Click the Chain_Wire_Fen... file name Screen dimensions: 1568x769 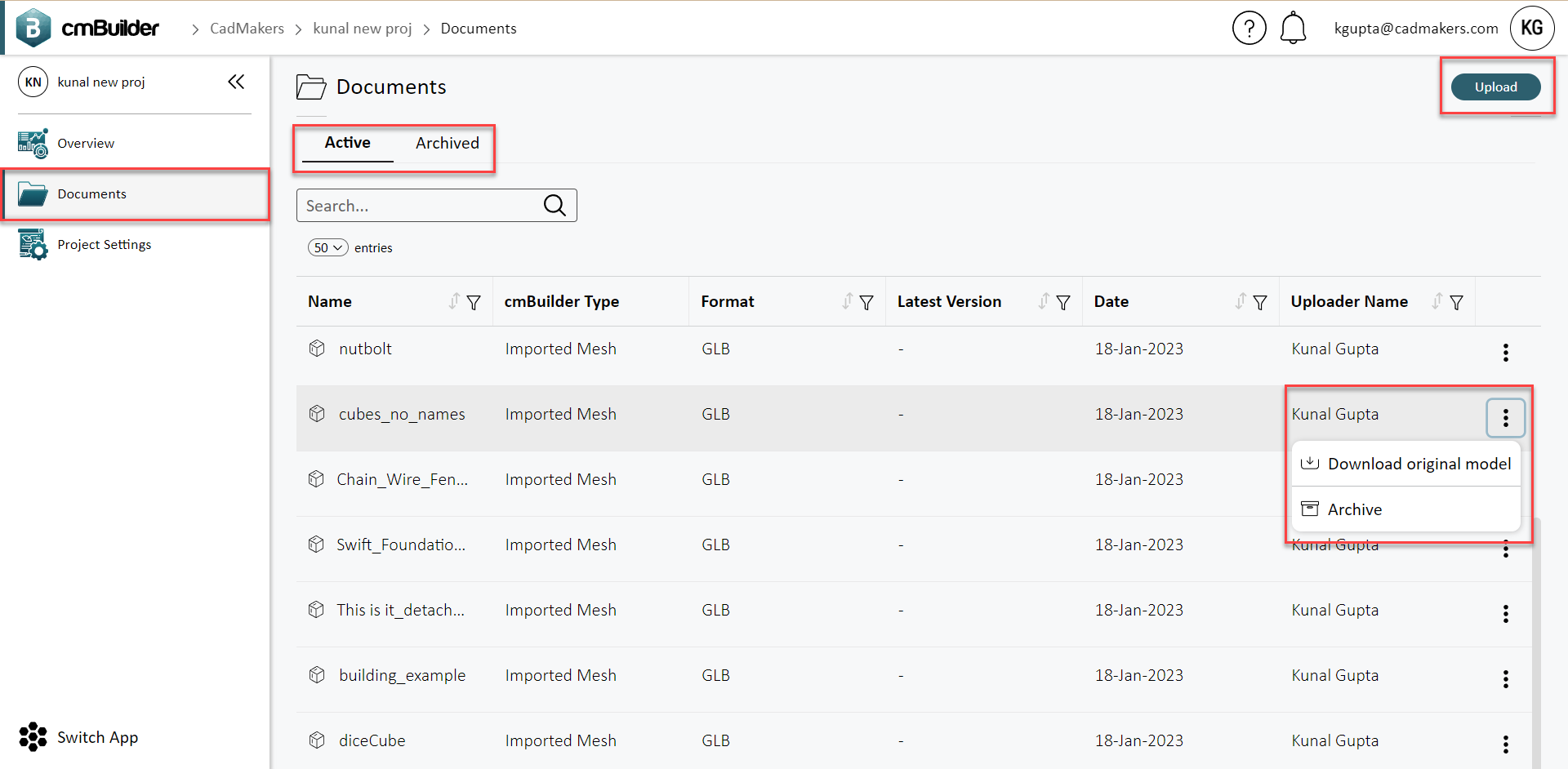403,479
